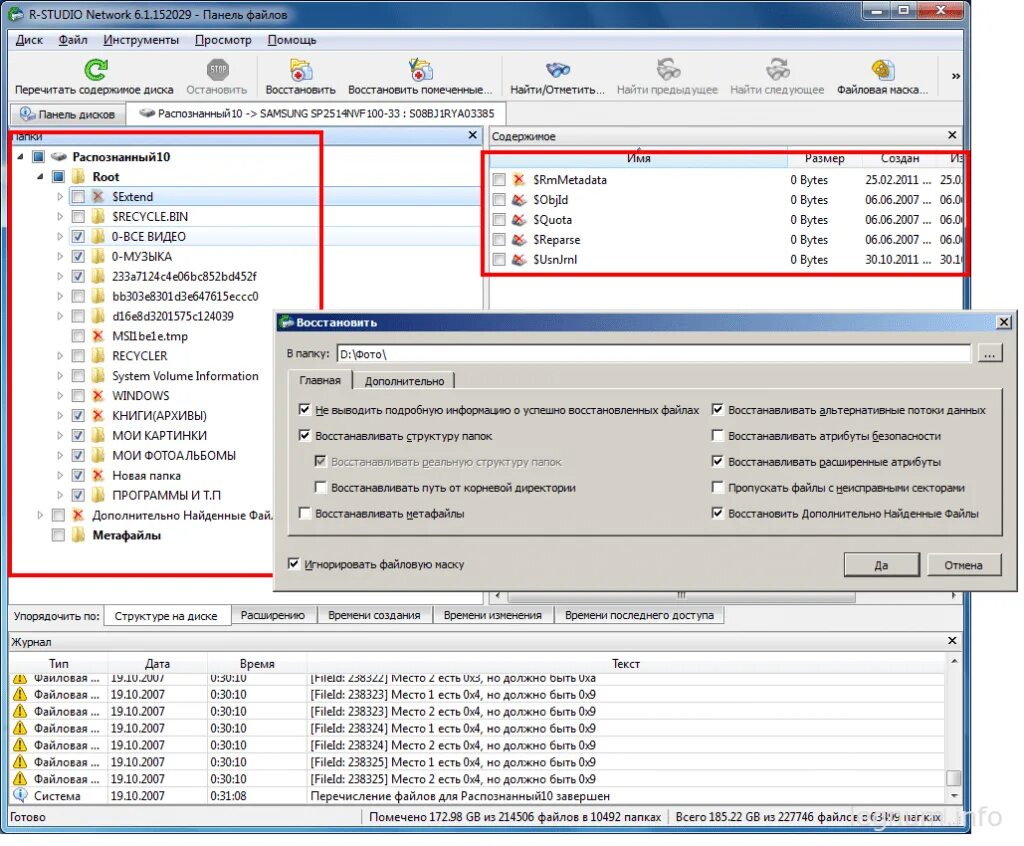This screenshot has height=846, width=1024.
Task: Click the reread disk contents icon
Action: [x=95, y=69]
